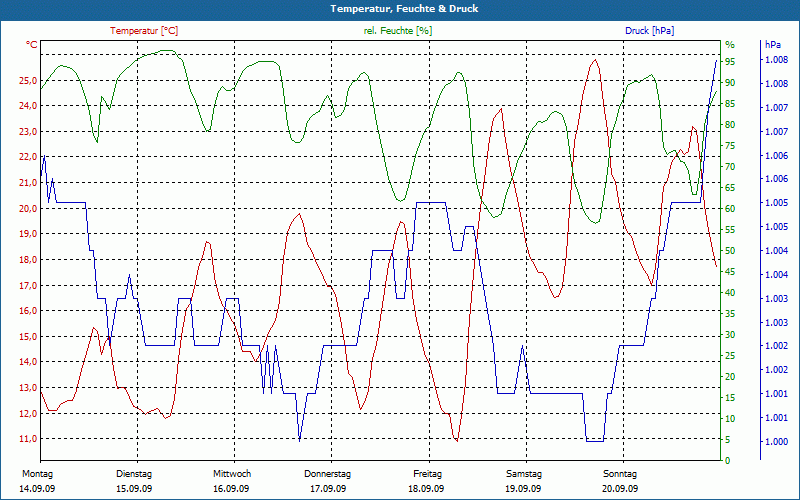Viewport: 800px width, 500px height.
Task: Click the 'Sonntag' day label
Action: 620,474
